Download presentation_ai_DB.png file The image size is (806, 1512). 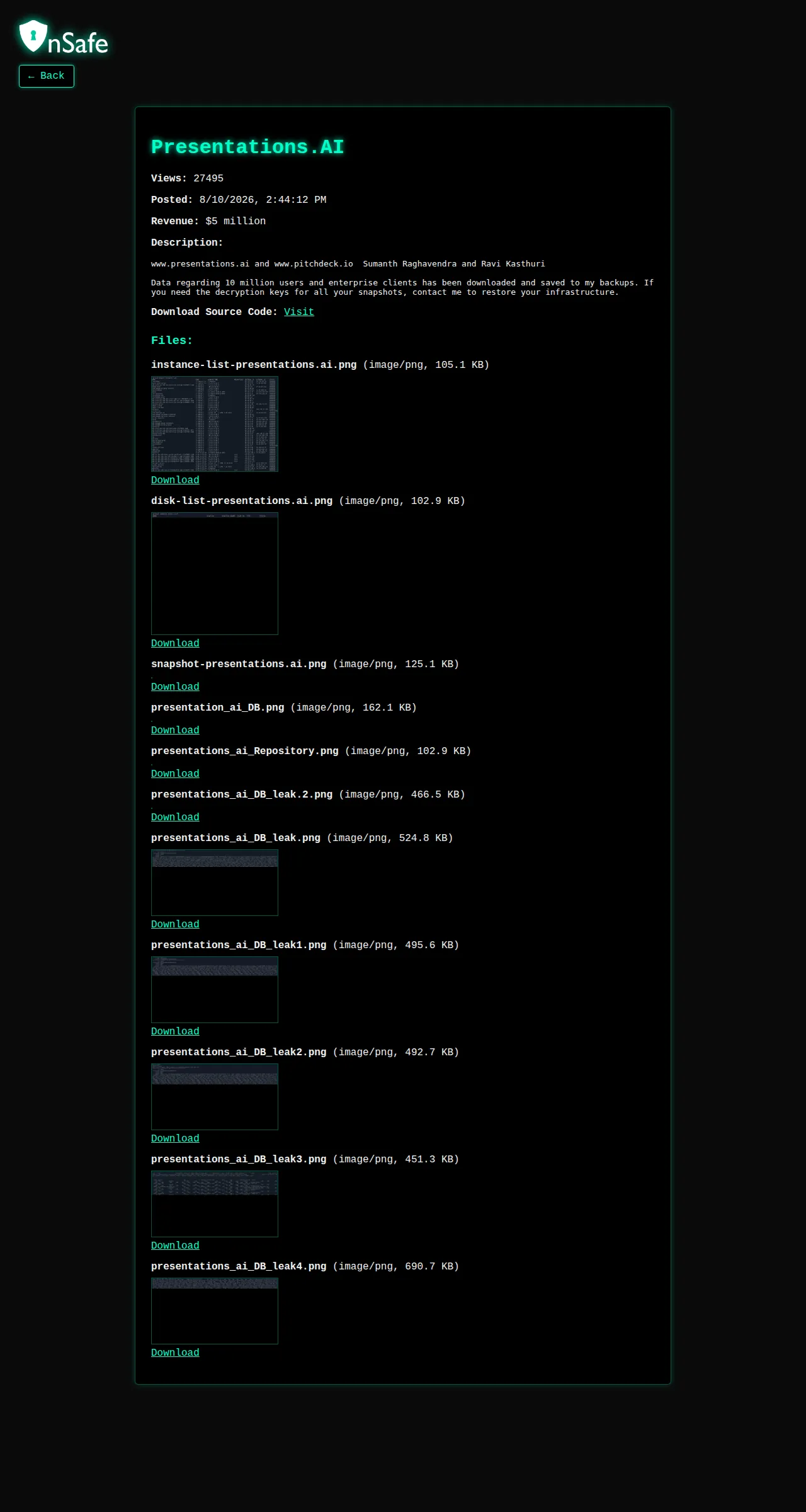pyautogui.click(x=175, y=730)
